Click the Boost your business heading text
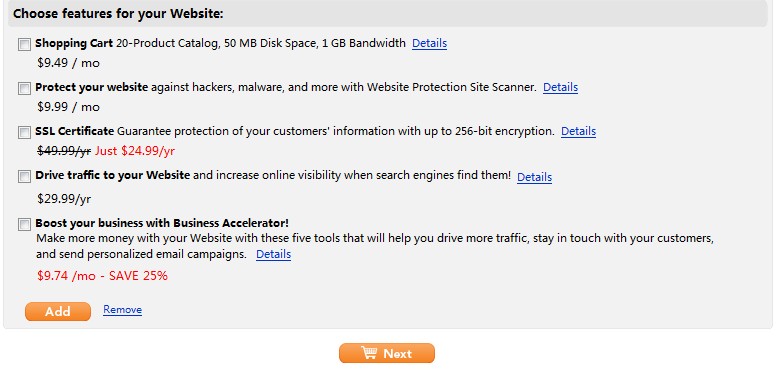The height and width of the screenshot is (377, 777). point(162,223)
